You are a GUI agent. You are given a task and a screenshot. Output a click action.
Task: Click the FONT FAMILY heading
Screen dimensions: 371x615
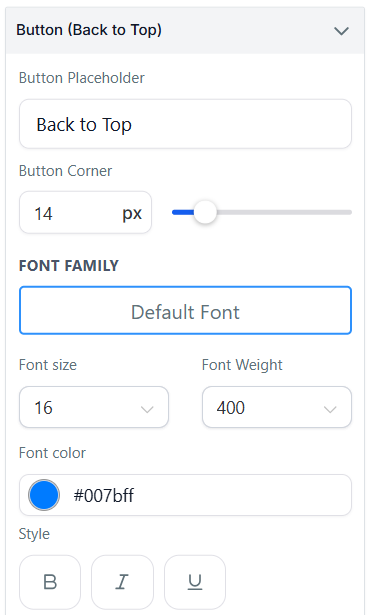(69, 266)
